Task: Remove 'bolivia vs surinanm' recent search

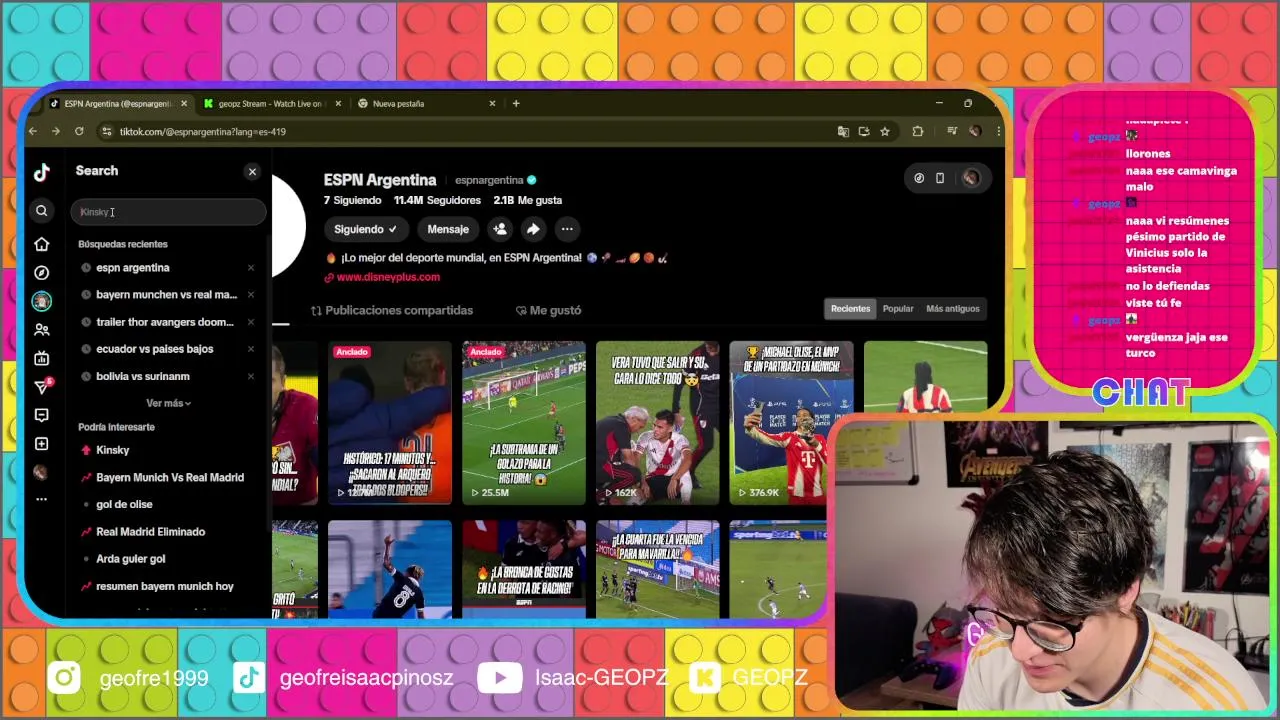Action: [251, 376]
